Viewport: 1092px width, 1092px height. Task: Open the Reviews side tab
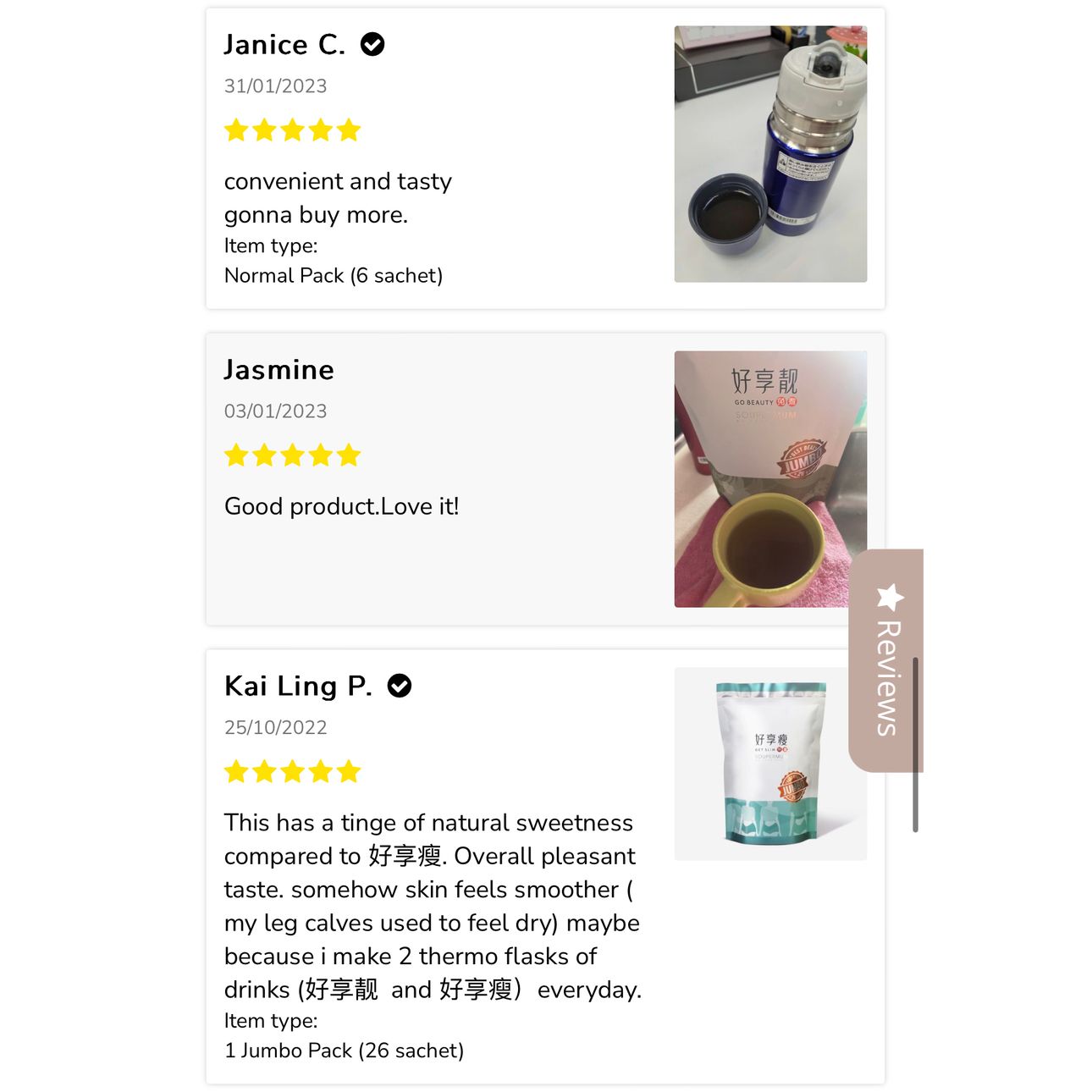(885, 661)
